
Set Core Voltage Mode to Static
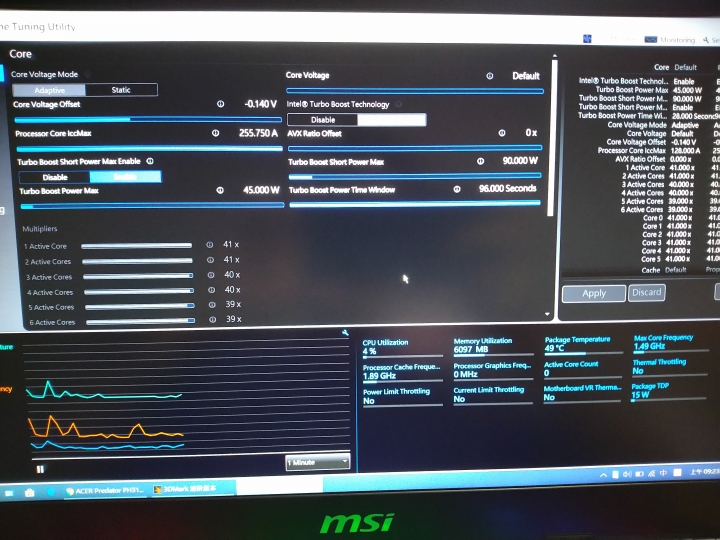click(121, 90)
